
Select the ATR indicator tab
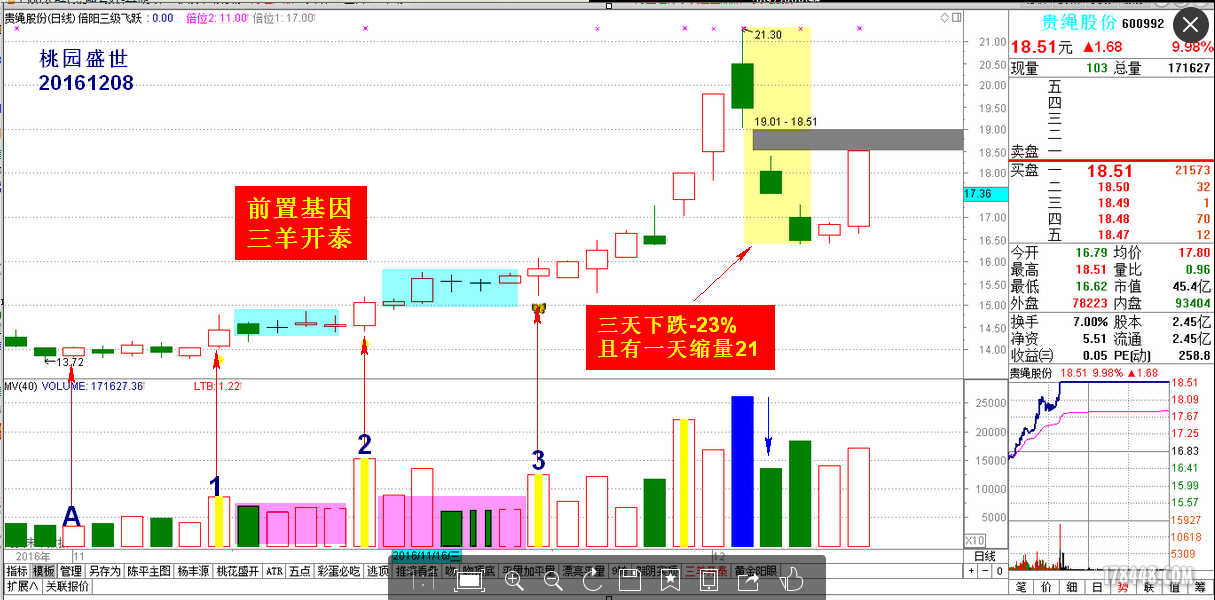coord(274,572)
